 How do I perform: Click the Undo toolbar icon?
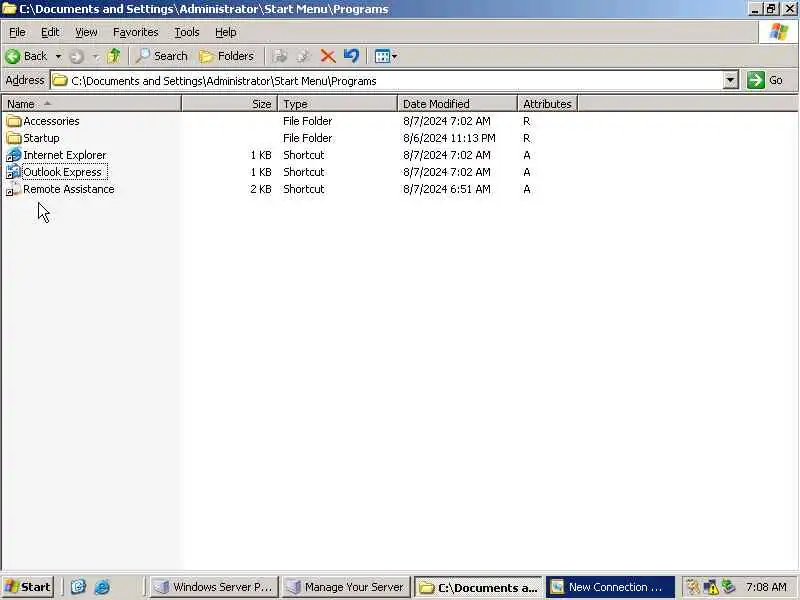tap(352, 56)
